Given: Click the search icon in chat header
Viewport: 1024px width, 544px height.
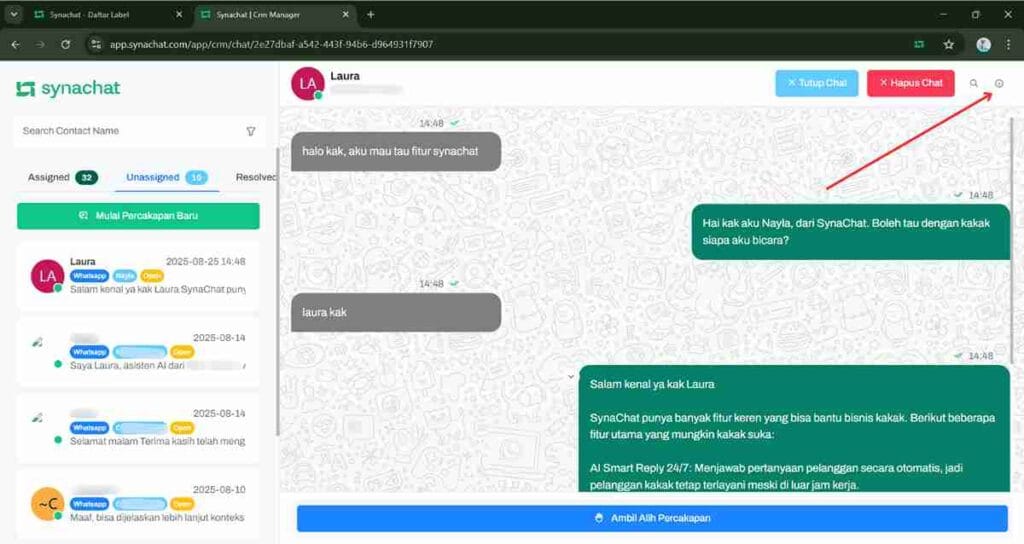Looking at the screenshot, I should click(x=974, y=84).
